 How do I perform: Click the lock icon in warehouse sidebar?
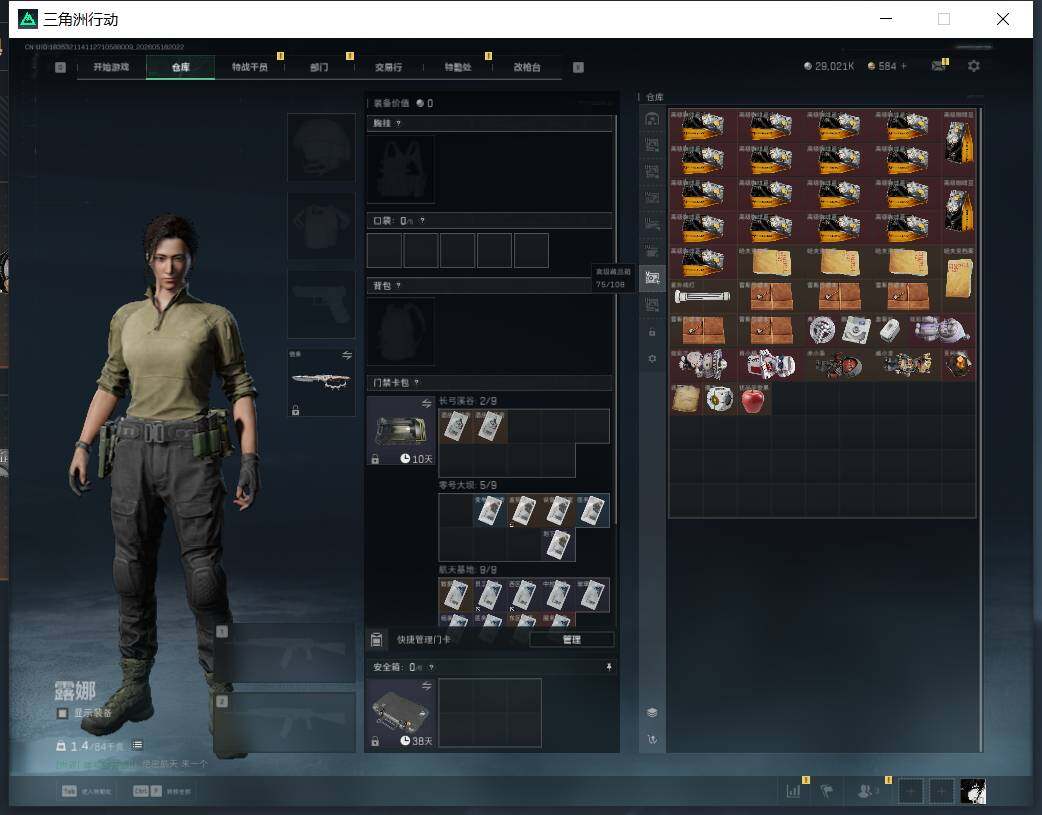click(652, 332)
